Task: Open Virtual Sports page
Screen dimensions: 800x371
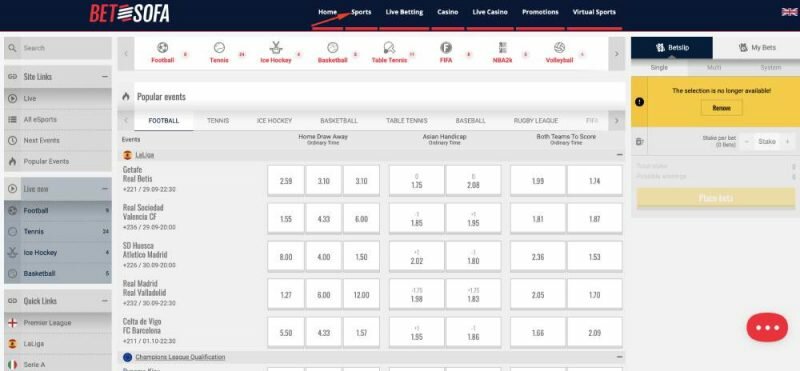Action: pos(594,12)
